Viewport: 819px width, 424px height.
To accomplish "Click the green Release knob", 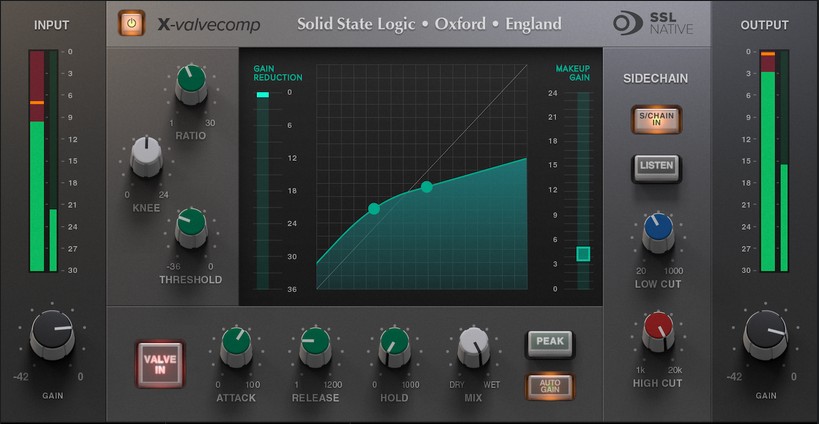I will (316, 346).
